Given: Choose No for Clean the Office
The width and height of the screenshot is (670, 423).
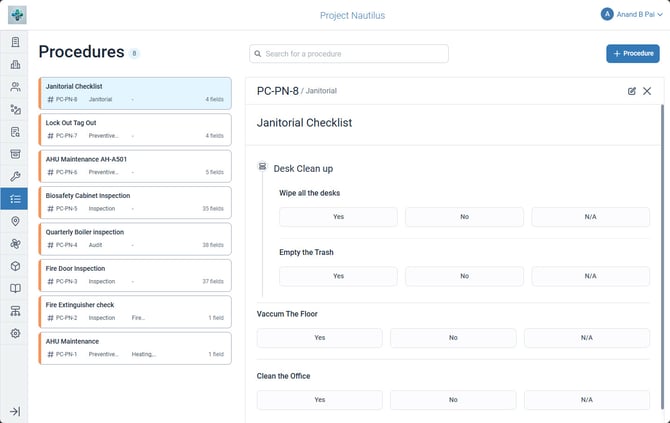Looking at the screenshot, I should [453, 400].
